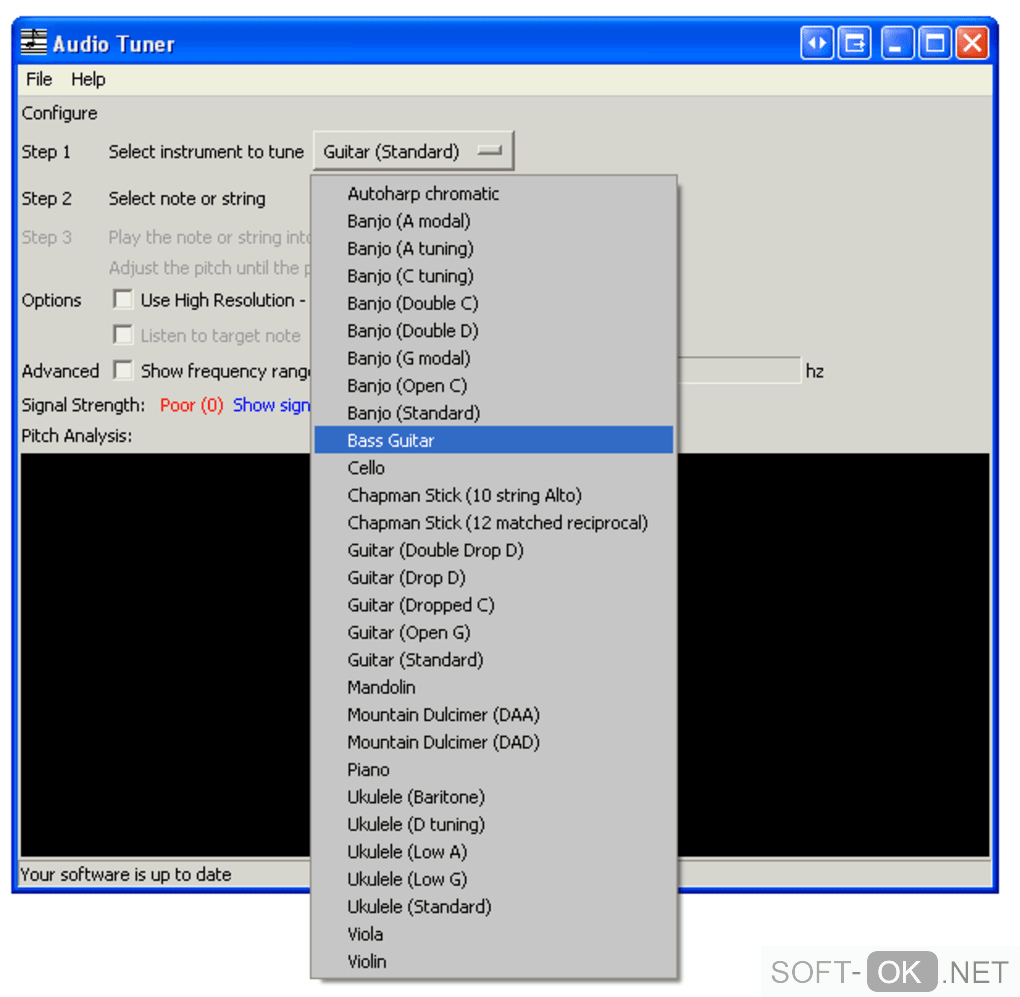
Task: Click the Audio Tuner app icon in title bar
Action: [33, 42]
